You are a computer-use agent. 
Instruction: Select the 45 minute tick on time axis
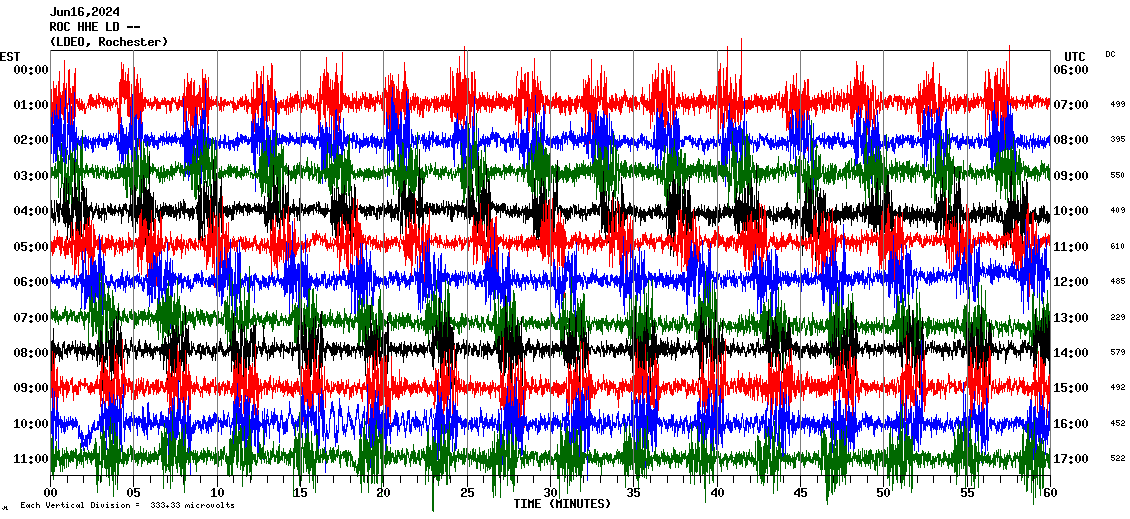[800, 493]
